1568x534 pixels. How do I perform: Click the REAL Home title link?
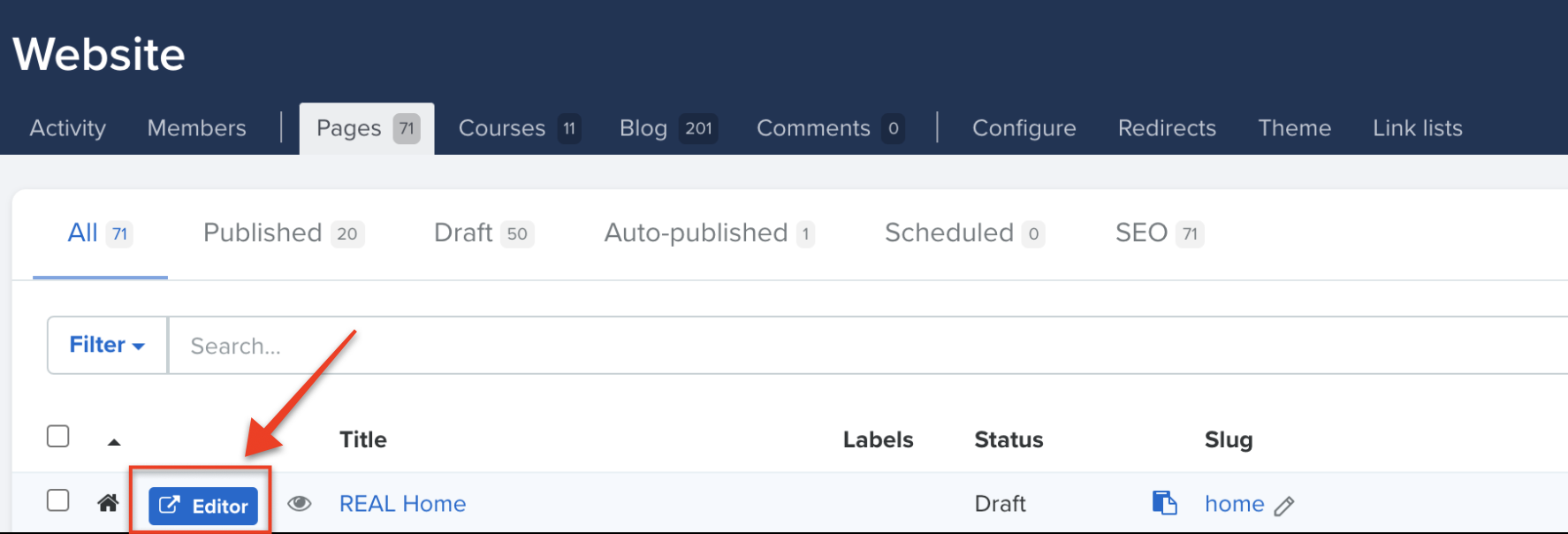click(402, 503)
